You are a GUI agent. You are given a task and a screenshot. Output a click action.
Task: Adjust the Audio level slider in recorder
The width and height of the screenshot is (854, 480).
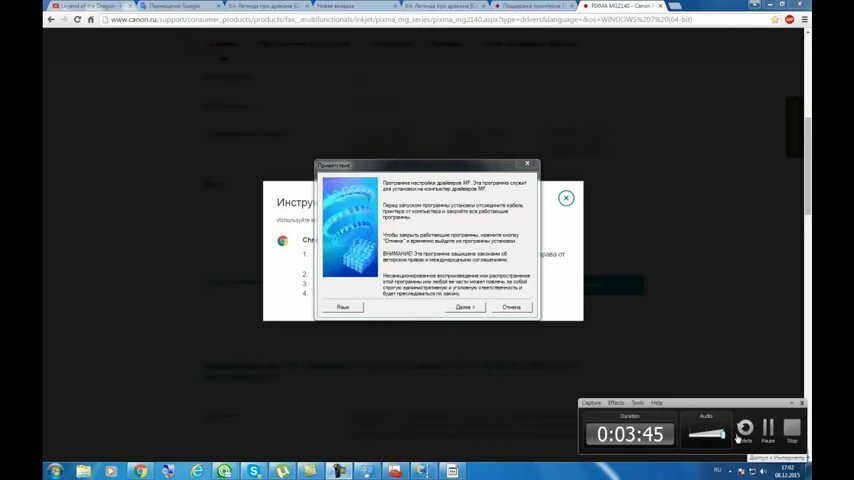click(706, 434)
